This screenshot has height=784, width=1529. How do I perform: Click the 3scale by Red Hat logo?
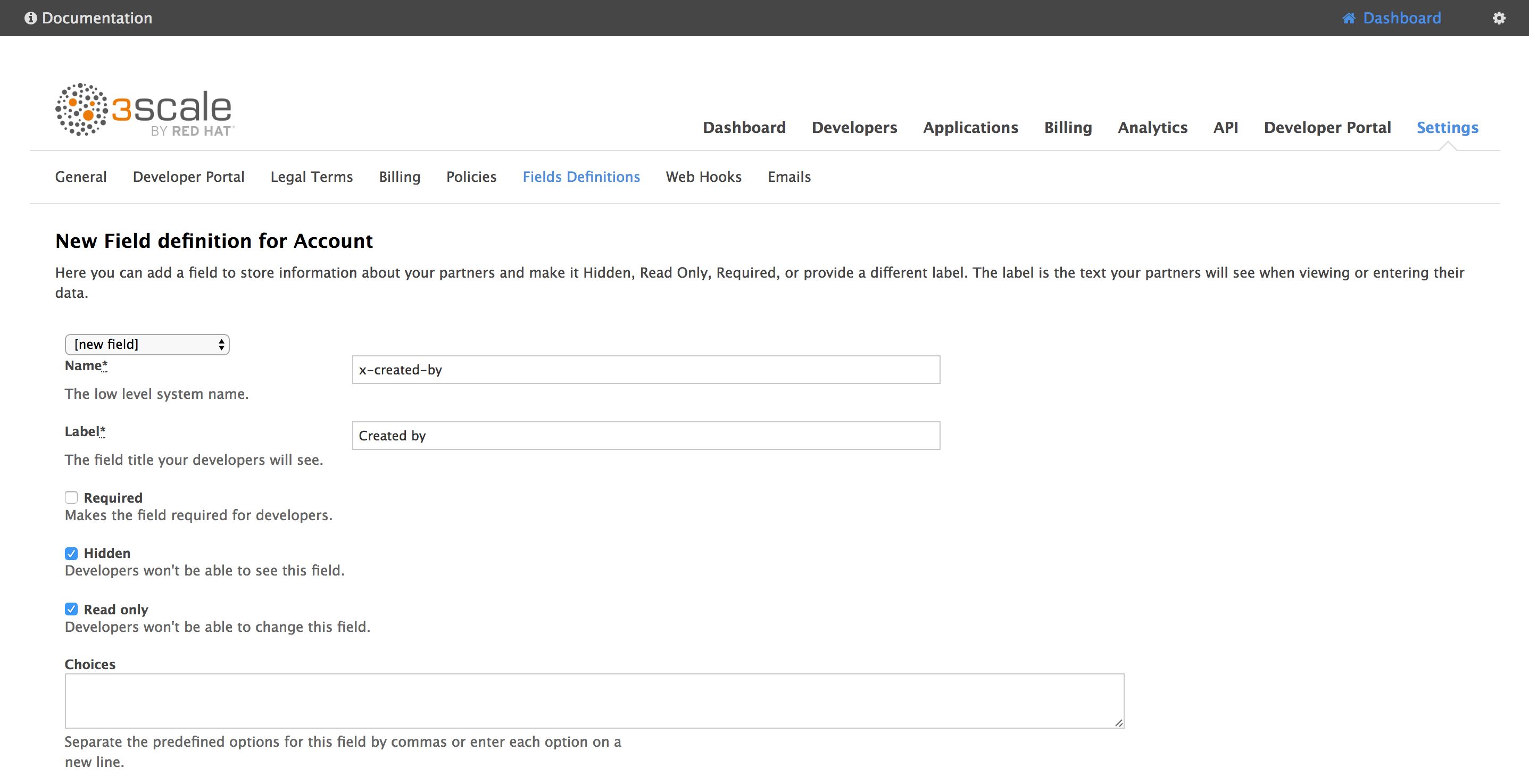click(x=145, y=111)
